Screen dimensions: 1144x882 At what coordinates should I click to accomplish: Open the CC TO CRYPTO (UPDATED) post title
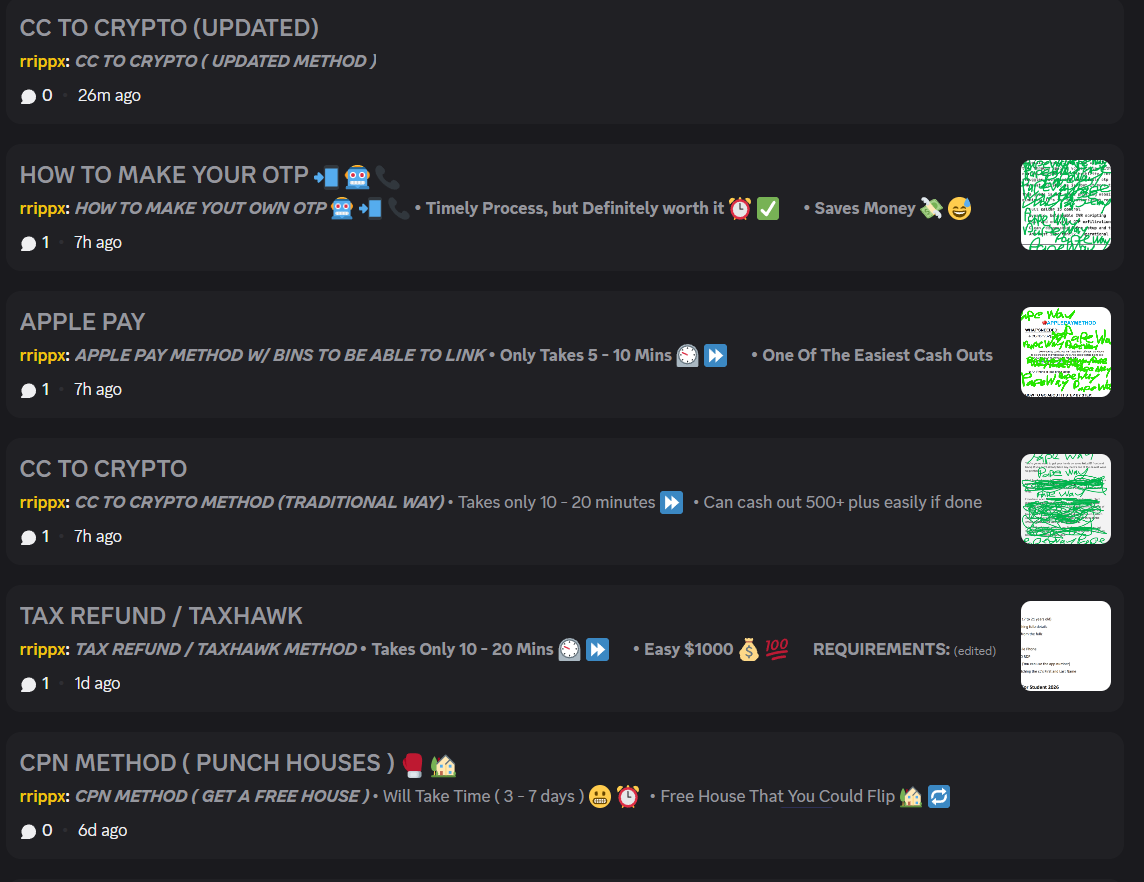click(169, 28)
